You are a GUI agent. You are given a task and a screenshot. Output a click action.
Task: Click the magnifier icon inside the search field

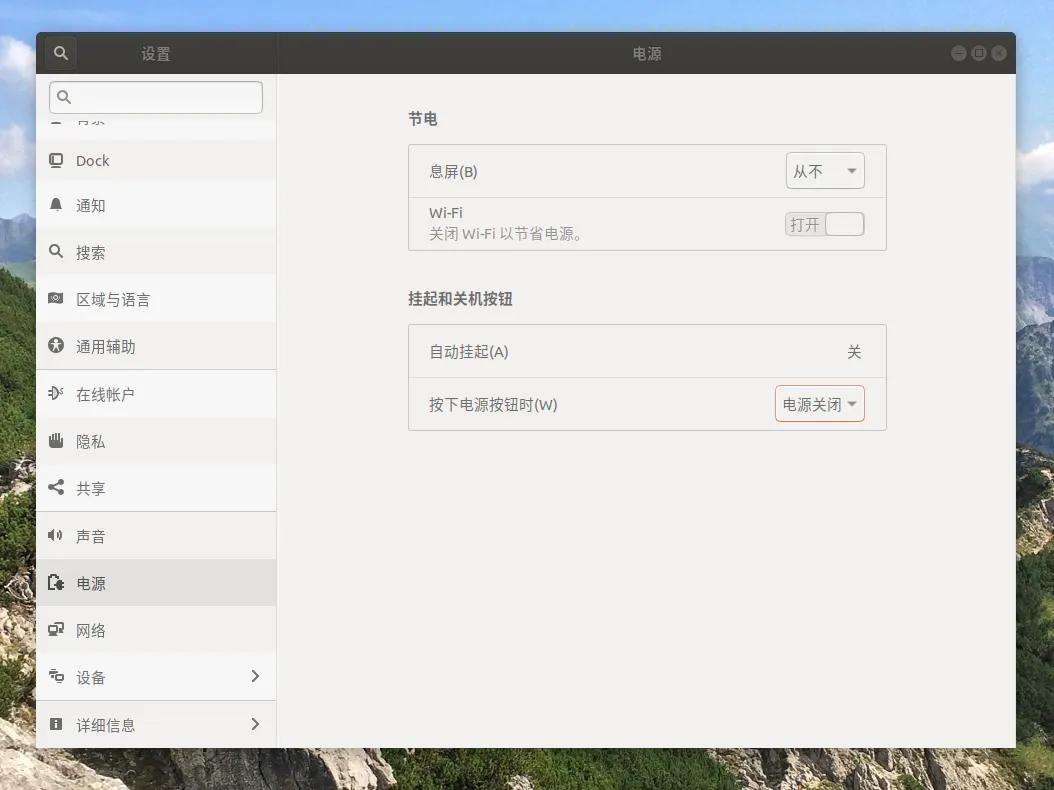tap(65, 97)
